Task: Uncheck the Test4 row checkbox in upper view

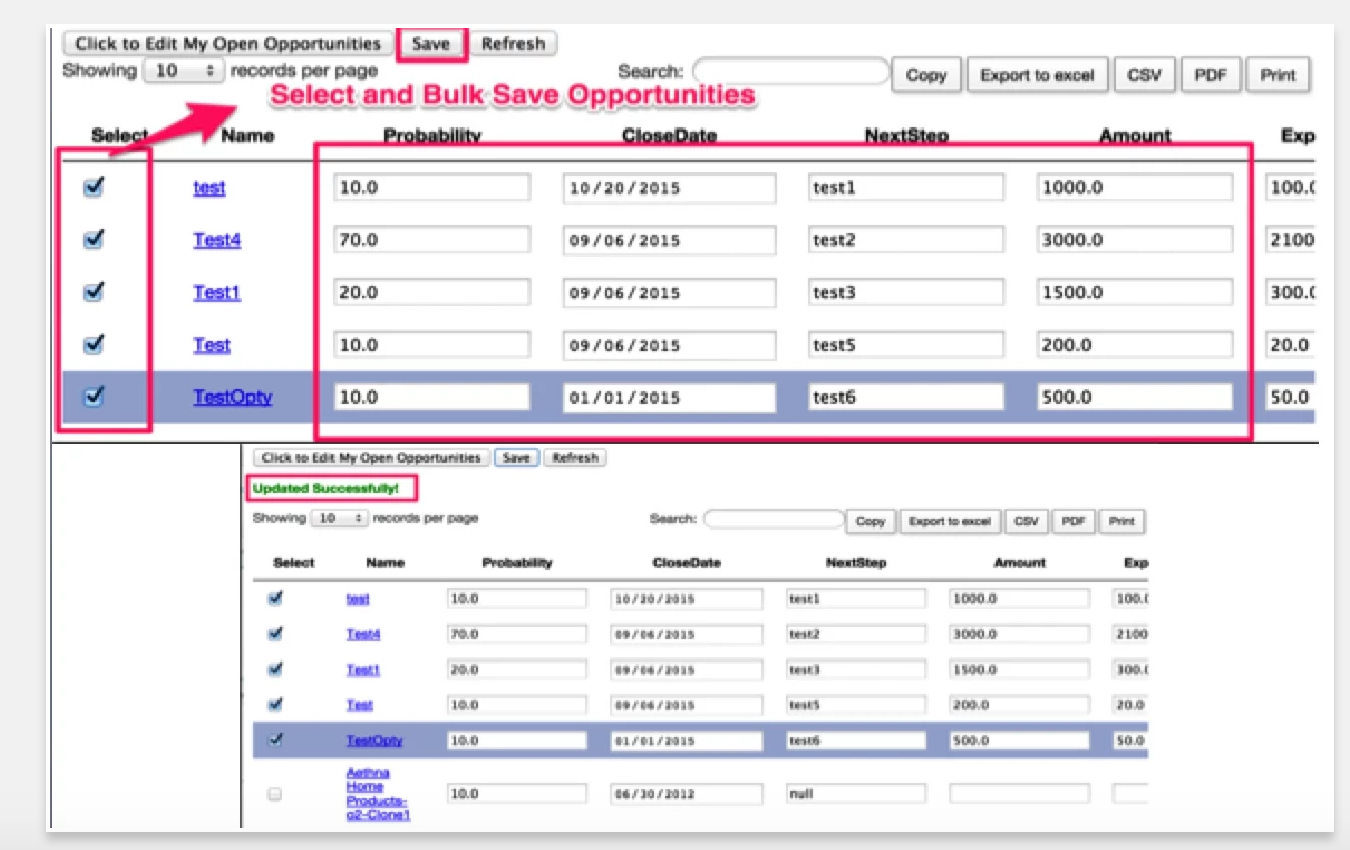Action: click(94, 239)
